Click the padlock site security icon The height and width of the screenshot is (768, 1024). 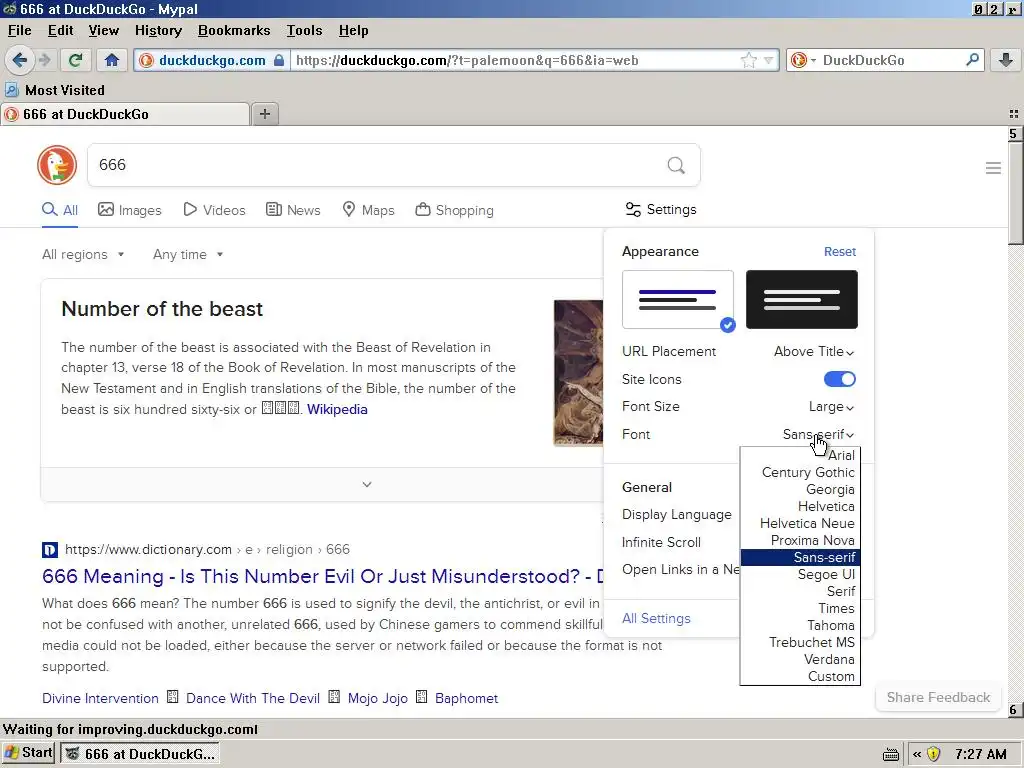[x=279, y=60]
